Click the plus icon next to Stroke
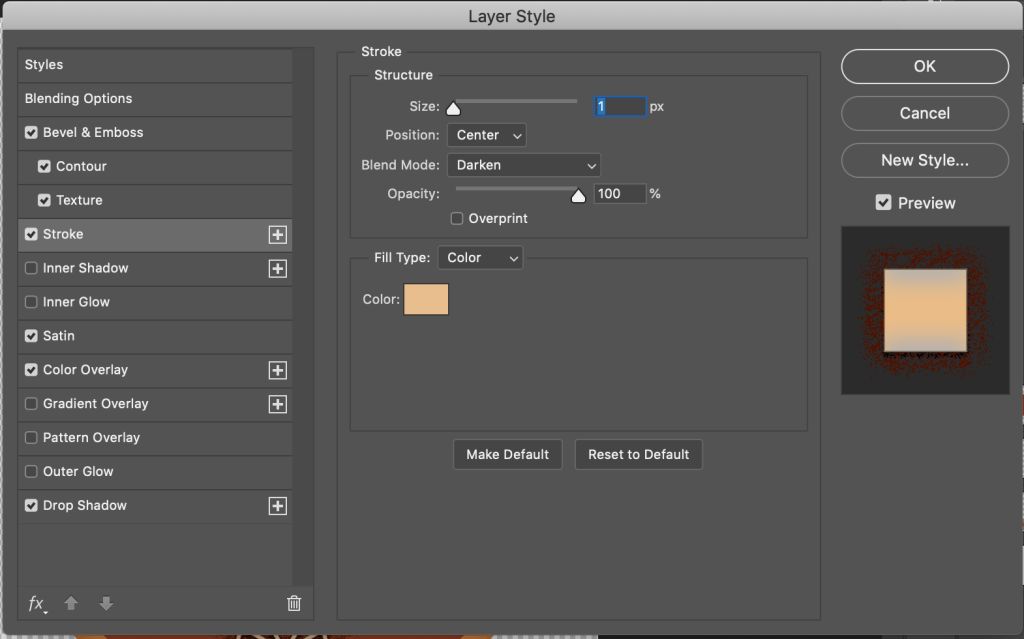Screen dimensions: 1024x639 pos(278,235)
